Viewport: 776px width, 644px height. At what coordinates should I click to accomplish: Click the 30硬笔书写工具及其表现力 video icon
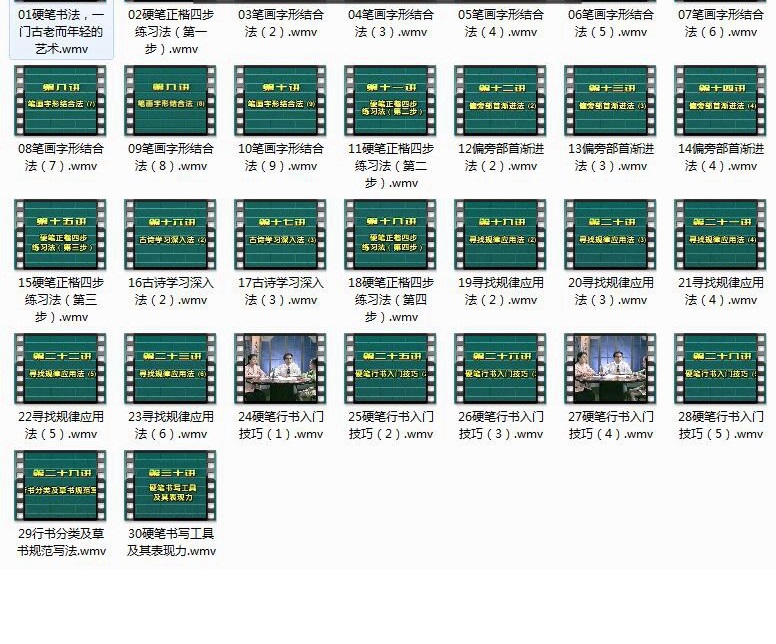click(x=170, y=486)
